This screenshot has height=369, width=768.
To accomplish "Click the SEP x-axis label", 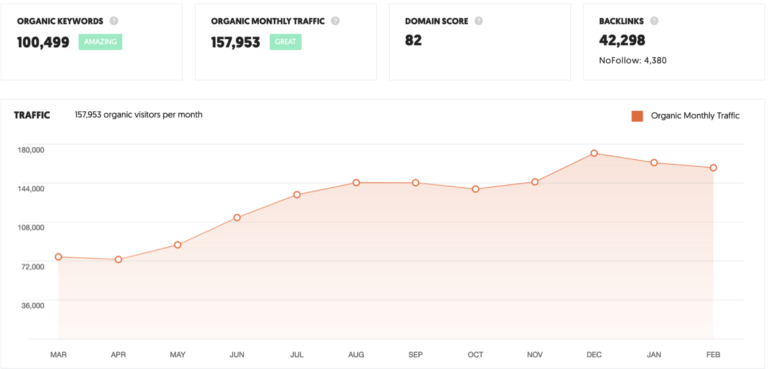I will pyautogui.click(x=415, y=354).
